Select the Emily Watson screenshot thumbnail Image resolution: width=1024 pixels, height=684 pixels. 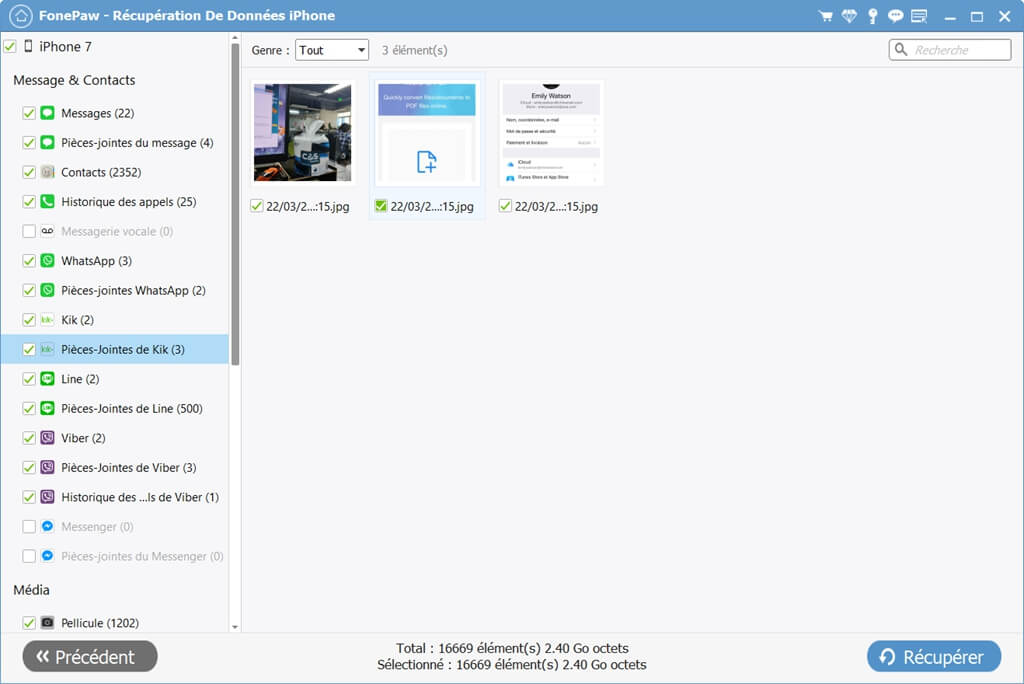coord(551,133)
